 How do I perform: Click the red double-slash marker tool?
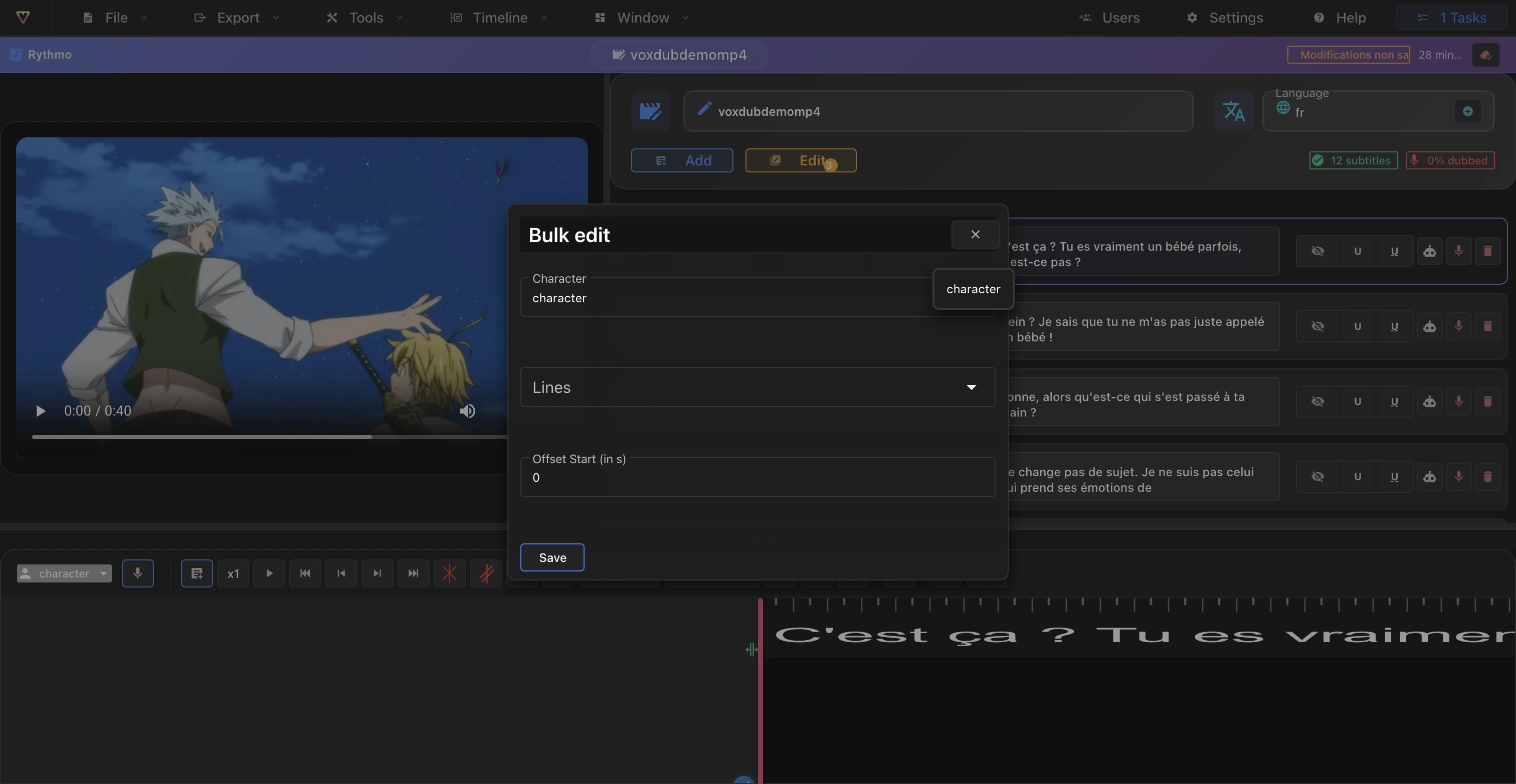coord(485,573)
